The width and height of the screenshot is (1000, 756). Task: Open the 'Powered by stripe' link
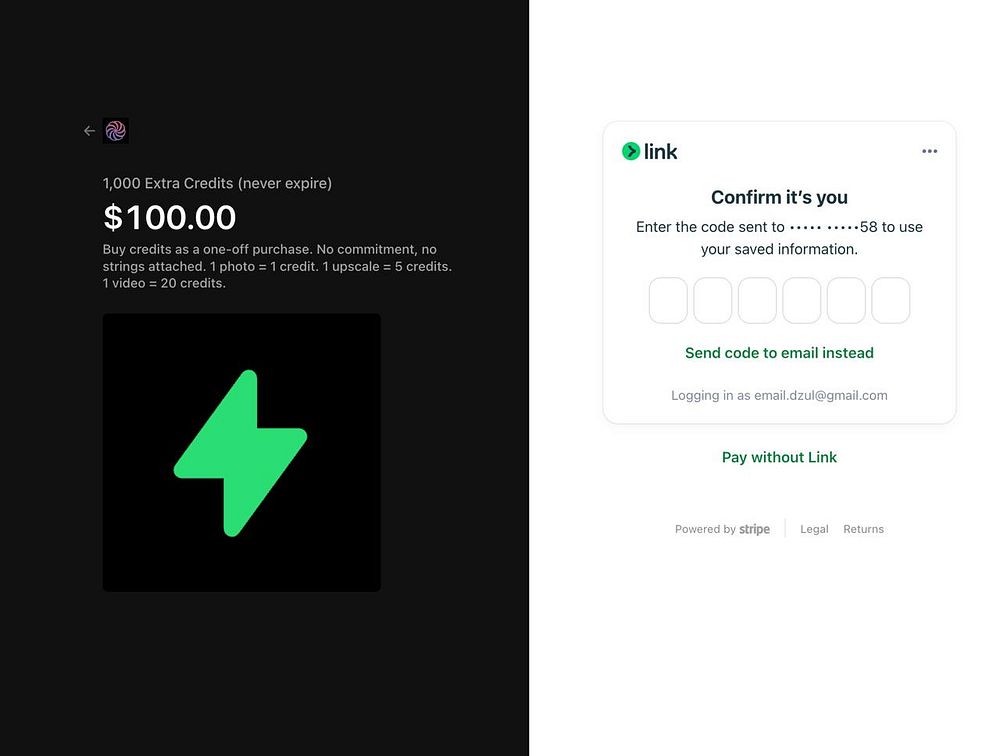(x=722, y=529)
